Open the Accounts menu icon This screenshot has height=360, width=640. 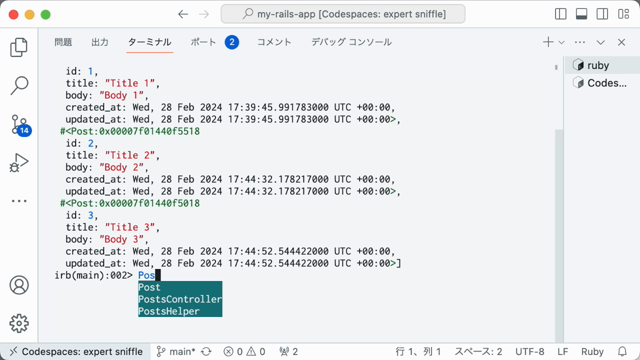click(x=19, y=285)
